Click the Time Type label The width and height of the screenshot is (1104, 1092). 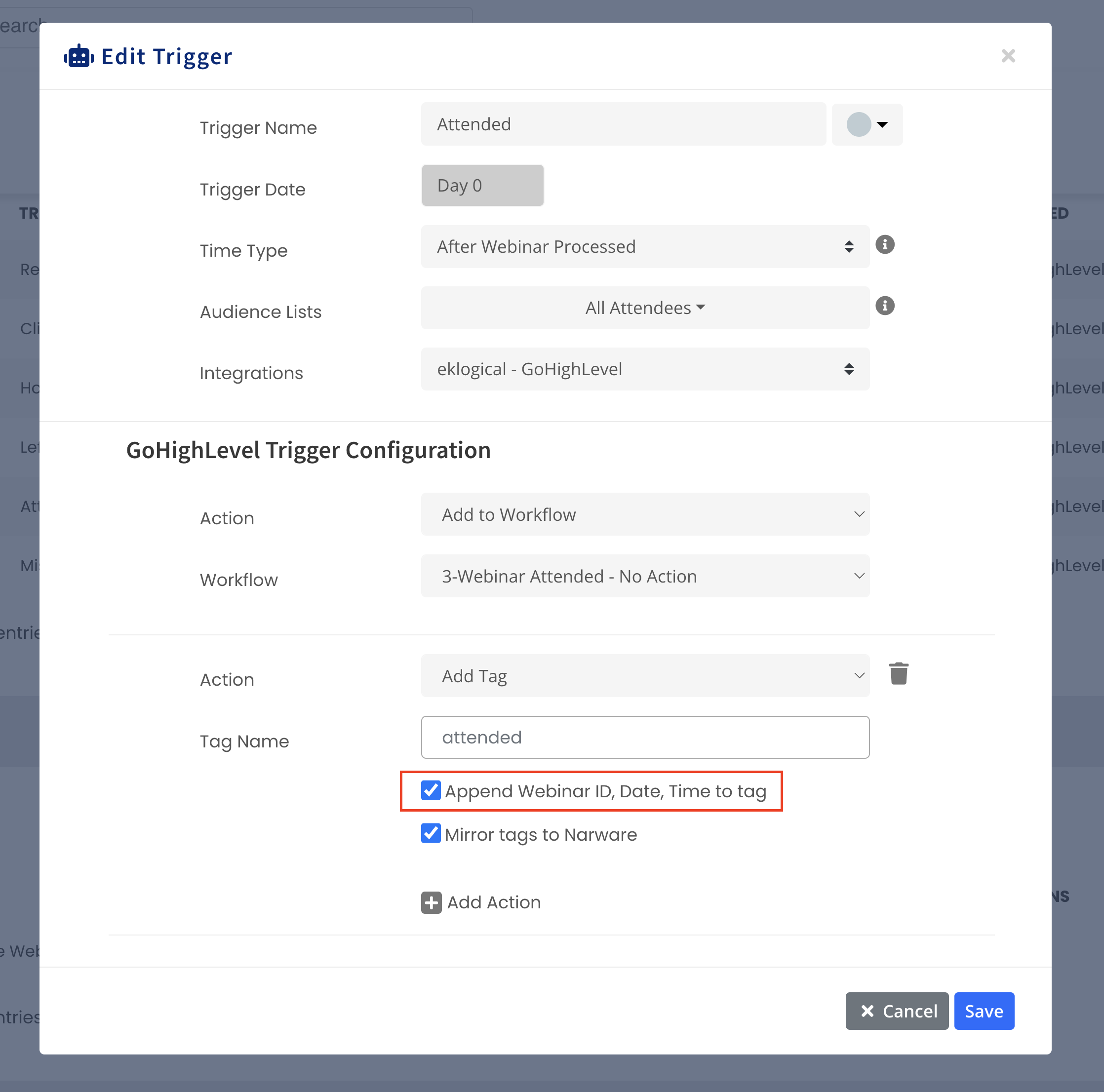click(243, 251)
